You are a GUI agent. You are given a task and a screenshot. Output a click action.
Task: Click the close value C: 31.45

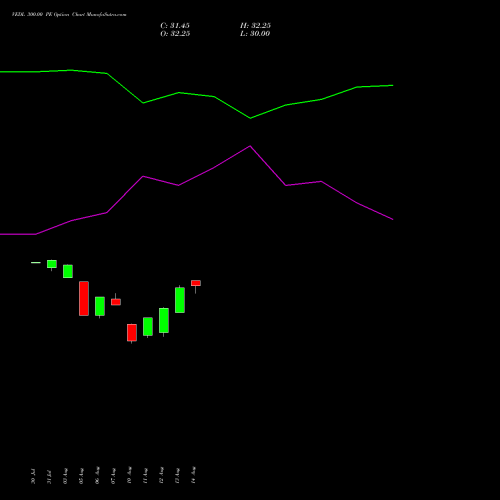[x=175, y=26]
